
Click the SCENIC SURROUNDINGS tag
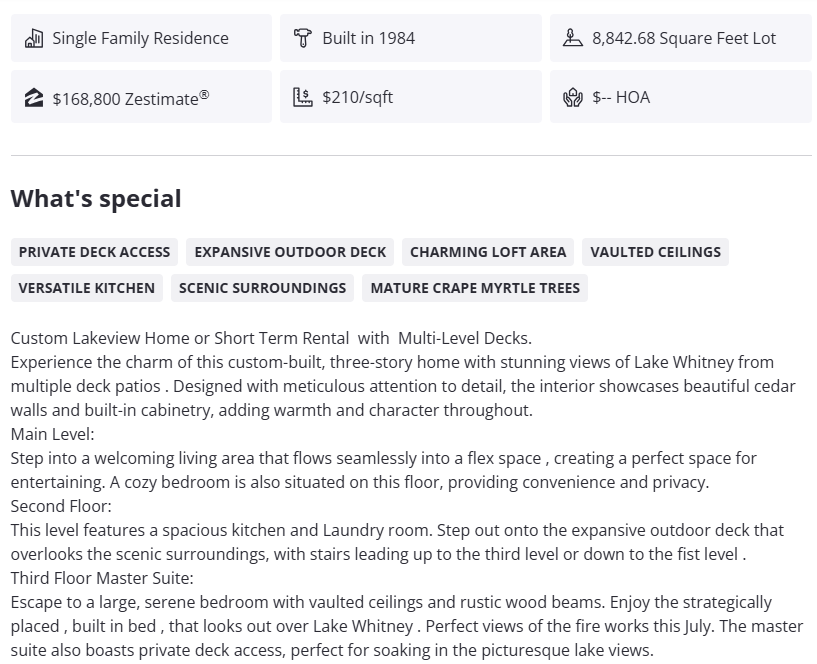coord(262,288)
